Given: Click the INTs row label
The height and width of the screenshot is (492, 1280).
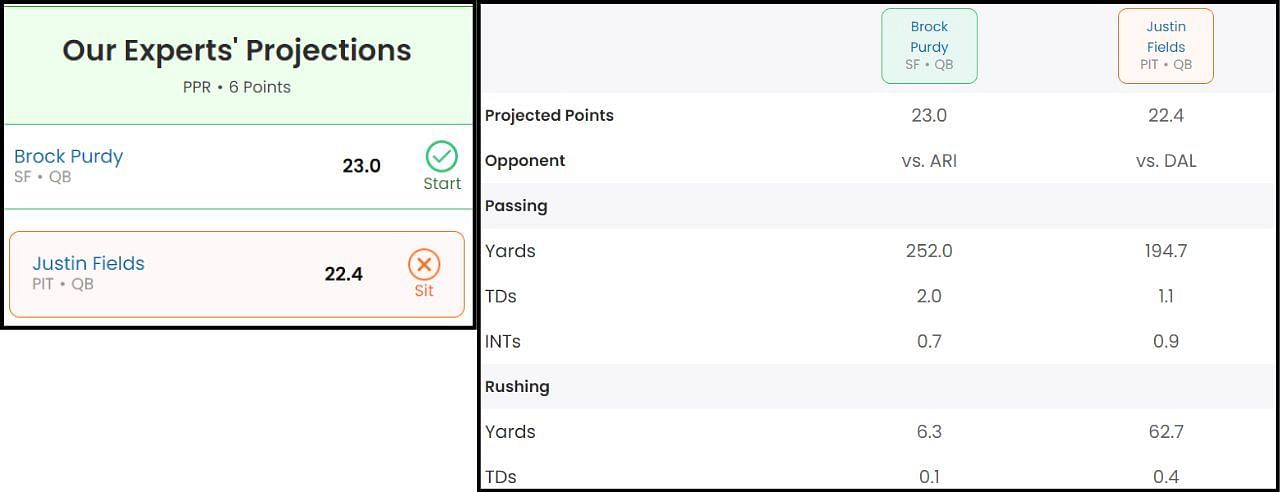Looking at the screenshot, I should pos(502,341).
